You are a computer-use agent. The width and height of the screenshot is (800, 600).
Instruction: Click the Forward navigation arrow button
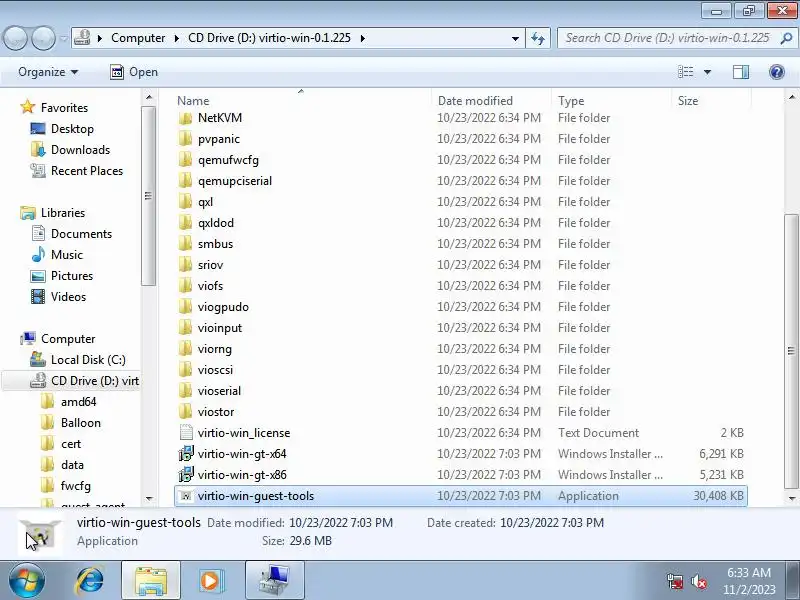click(x=43, y=38)
